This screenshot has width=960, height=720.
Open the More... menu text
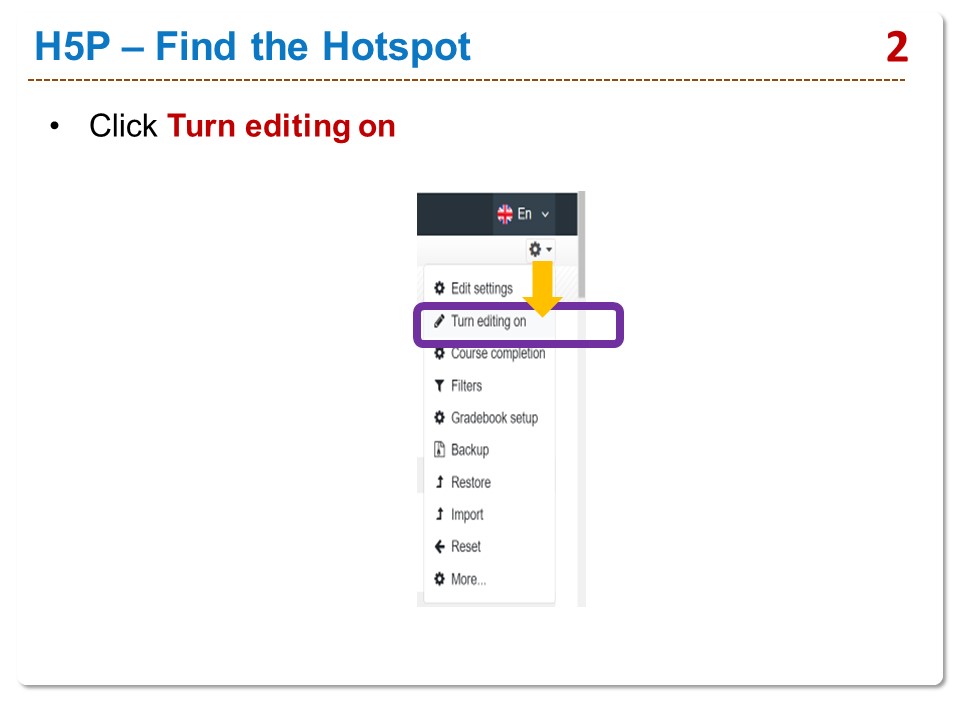pyautogui.click(x=468, y=579)
